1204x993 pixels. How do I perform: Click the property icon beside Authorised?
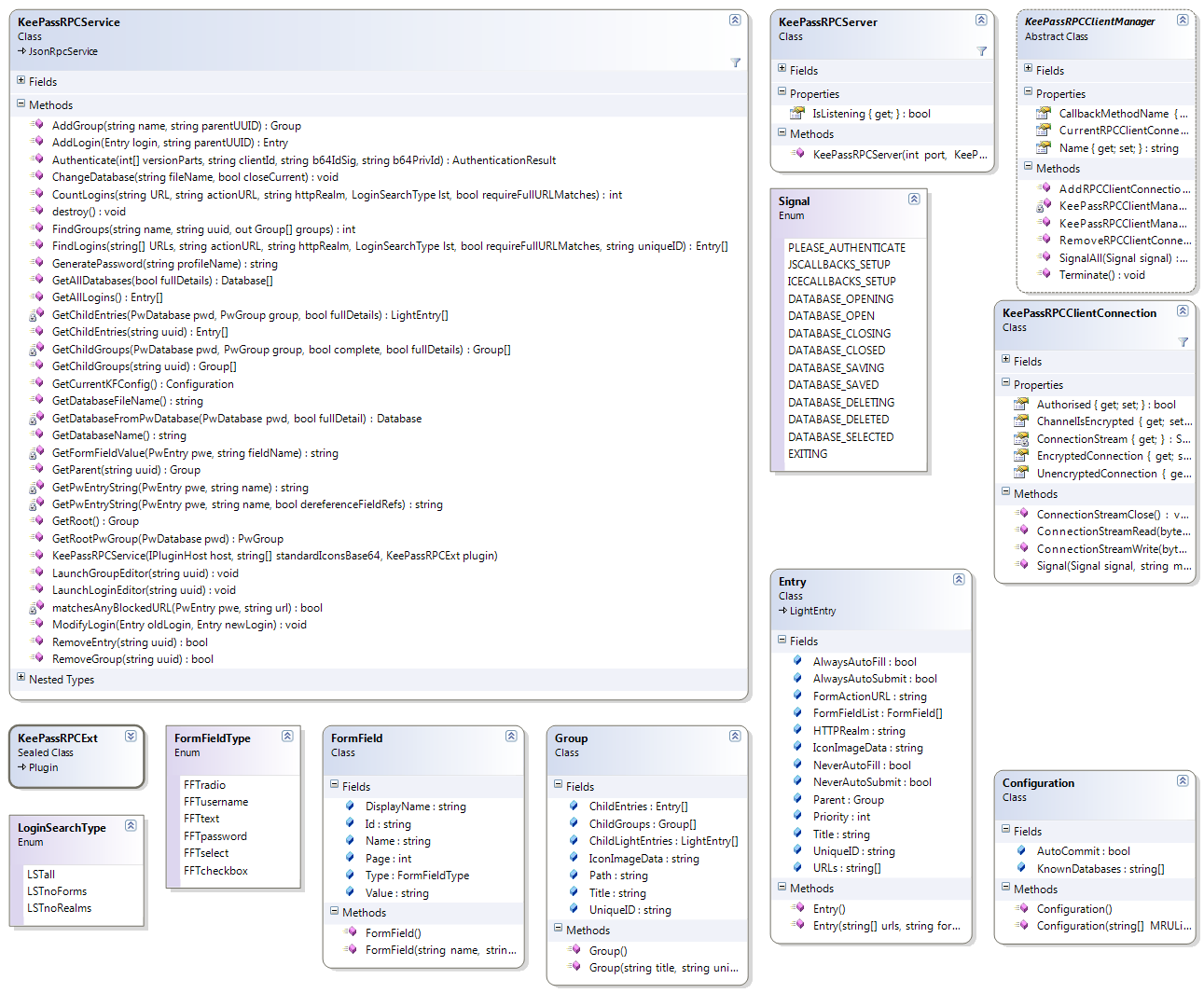tap(1021, 404)
